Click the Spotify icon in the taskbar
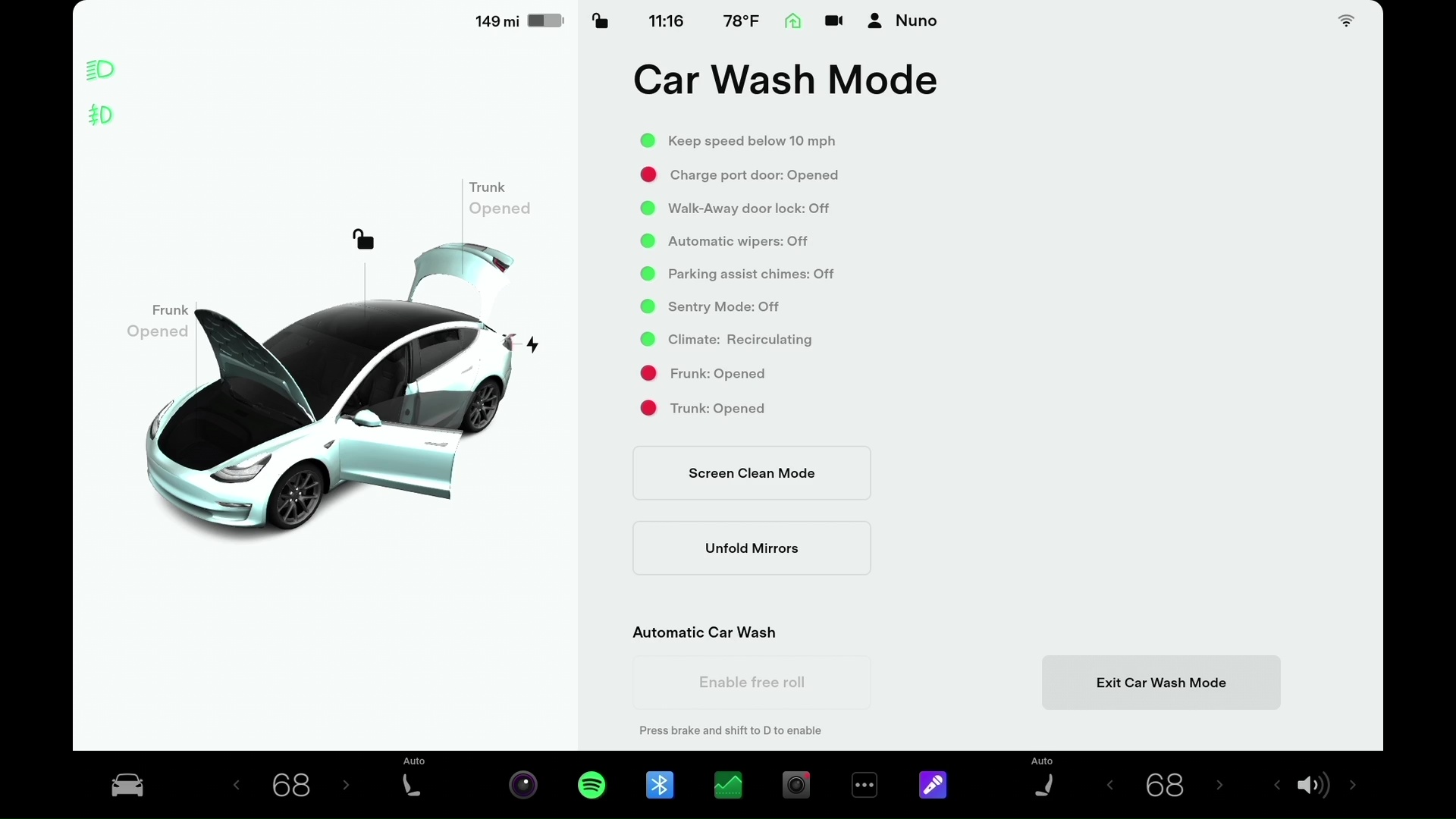Viewport: 1456px width, 819px height. click(591, 785)
